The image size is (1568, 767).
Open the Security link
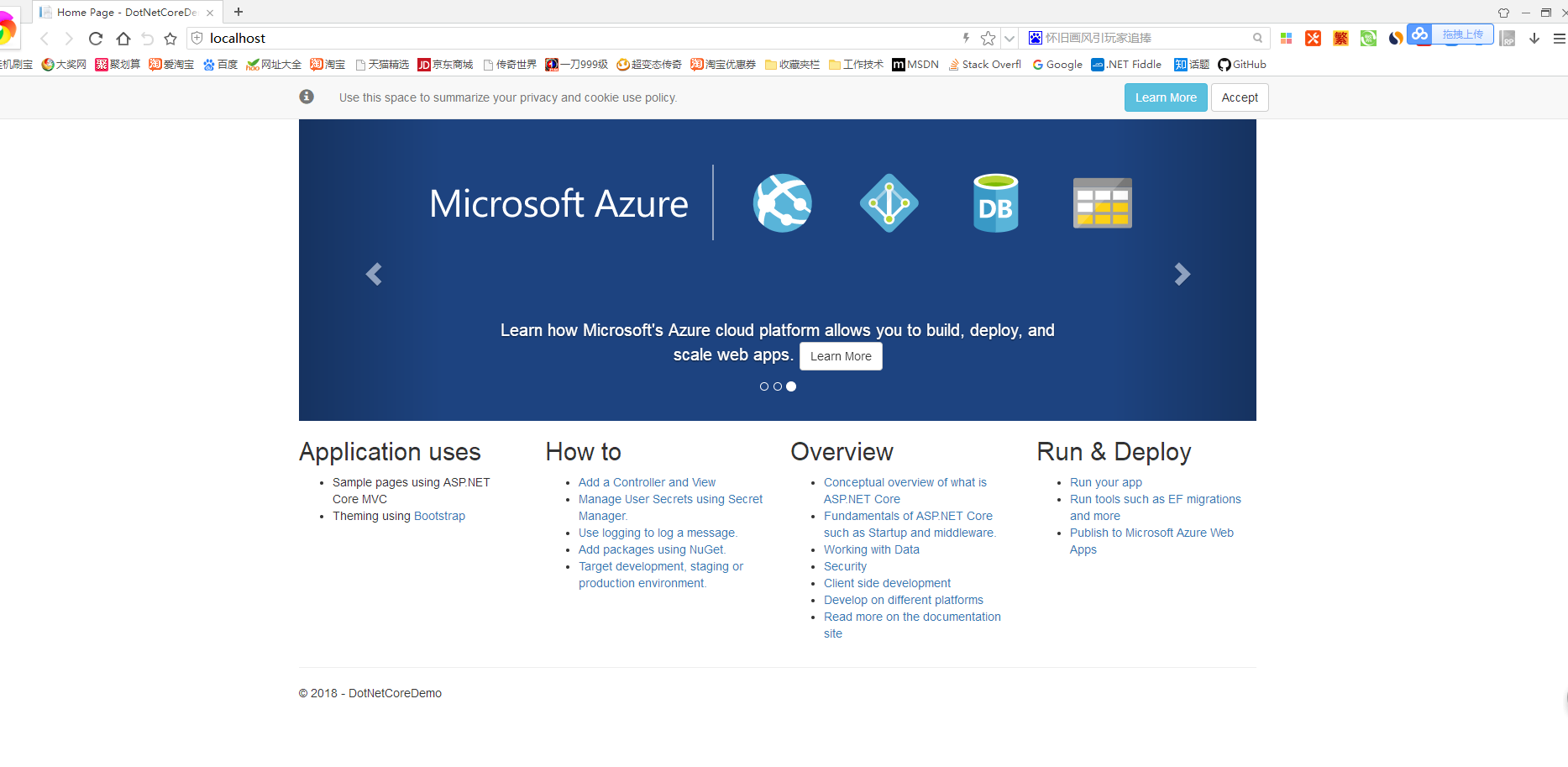point(845,566)
